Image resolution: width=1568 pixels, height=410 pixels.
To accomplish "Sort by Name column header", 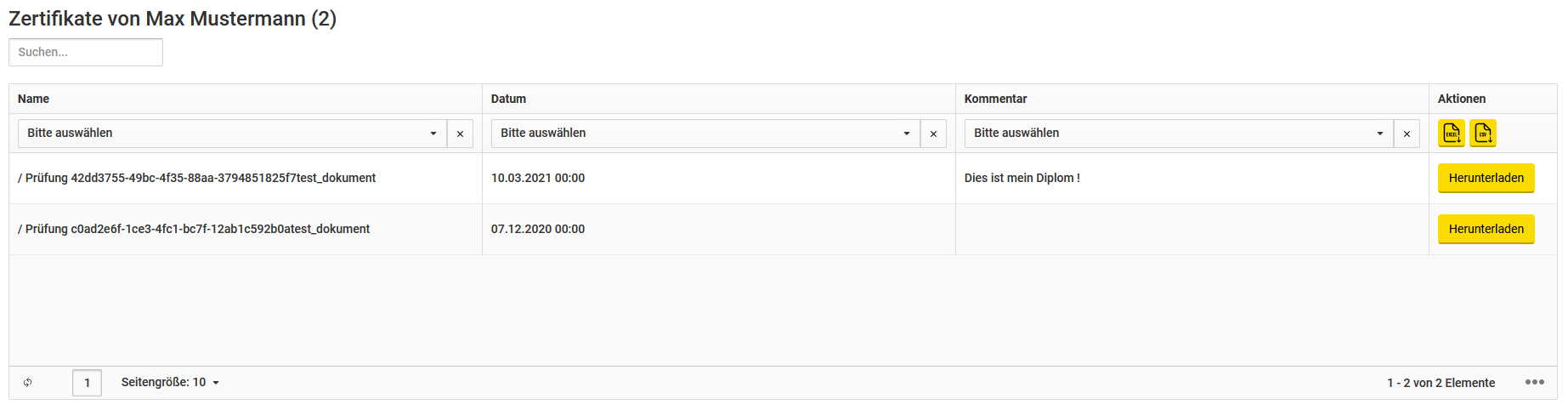I will (x=33, y=99).
